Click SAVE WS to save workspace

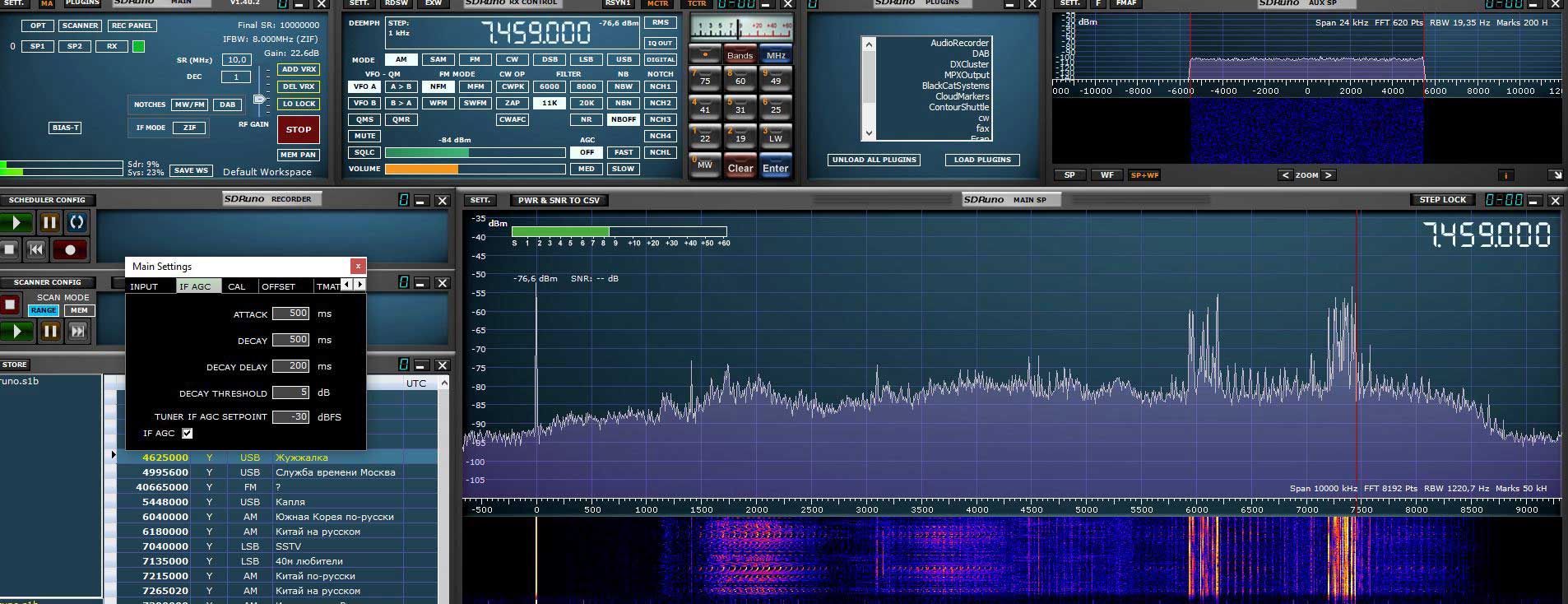(x=191, y=170)
